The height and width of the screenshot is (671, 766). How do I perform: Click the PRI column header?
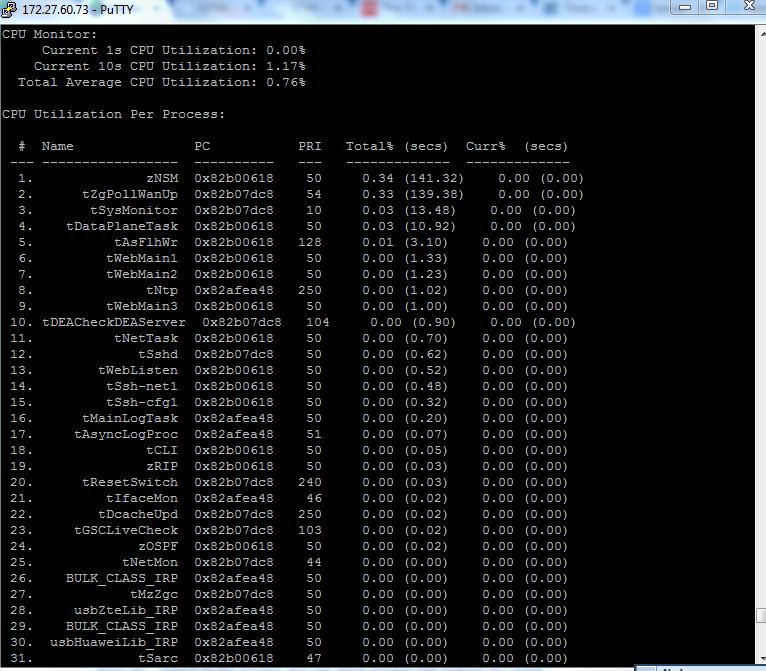[309, 146]
